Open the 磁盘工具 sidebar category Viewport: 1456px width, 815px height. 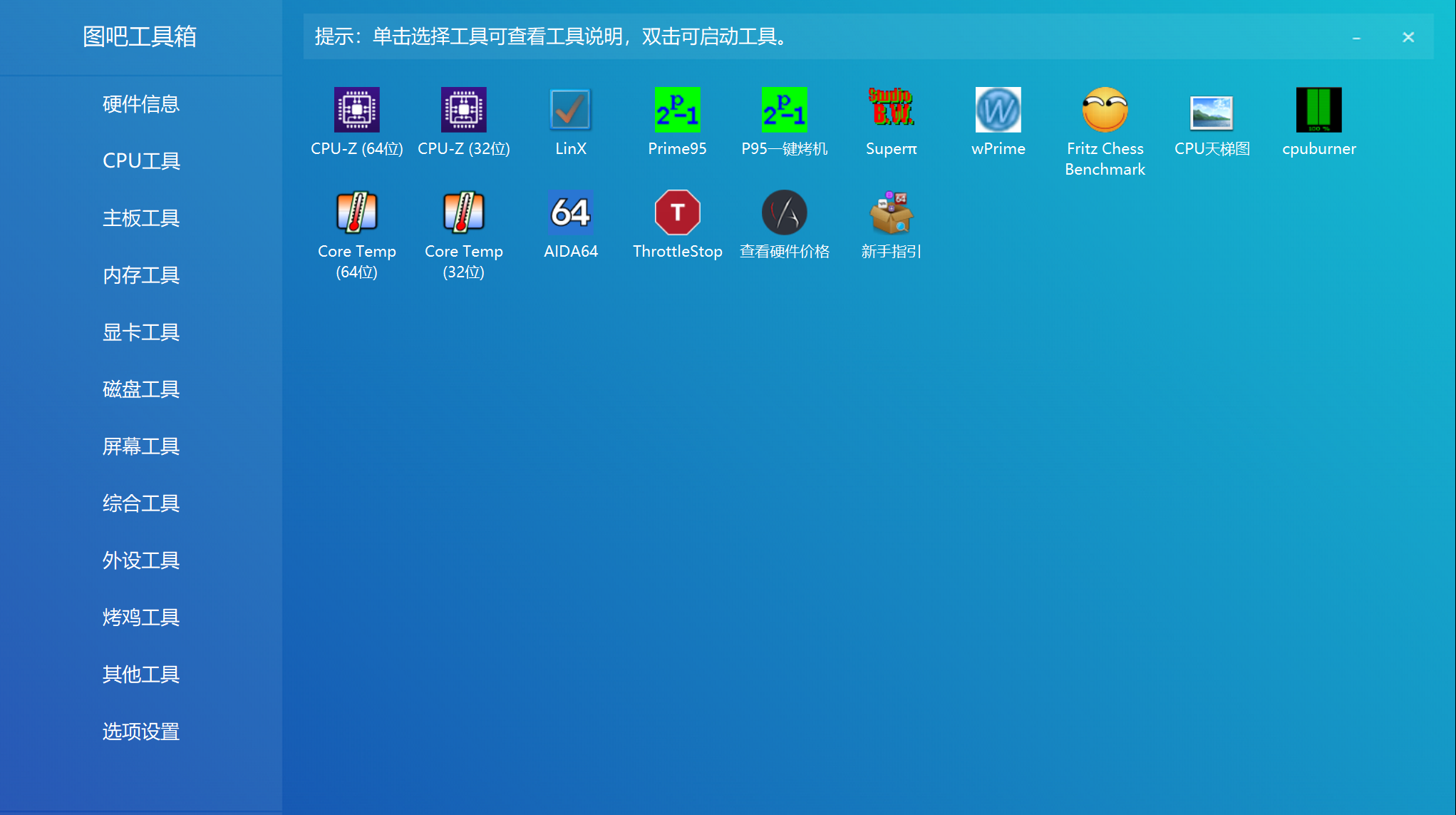tap(140, 389)
